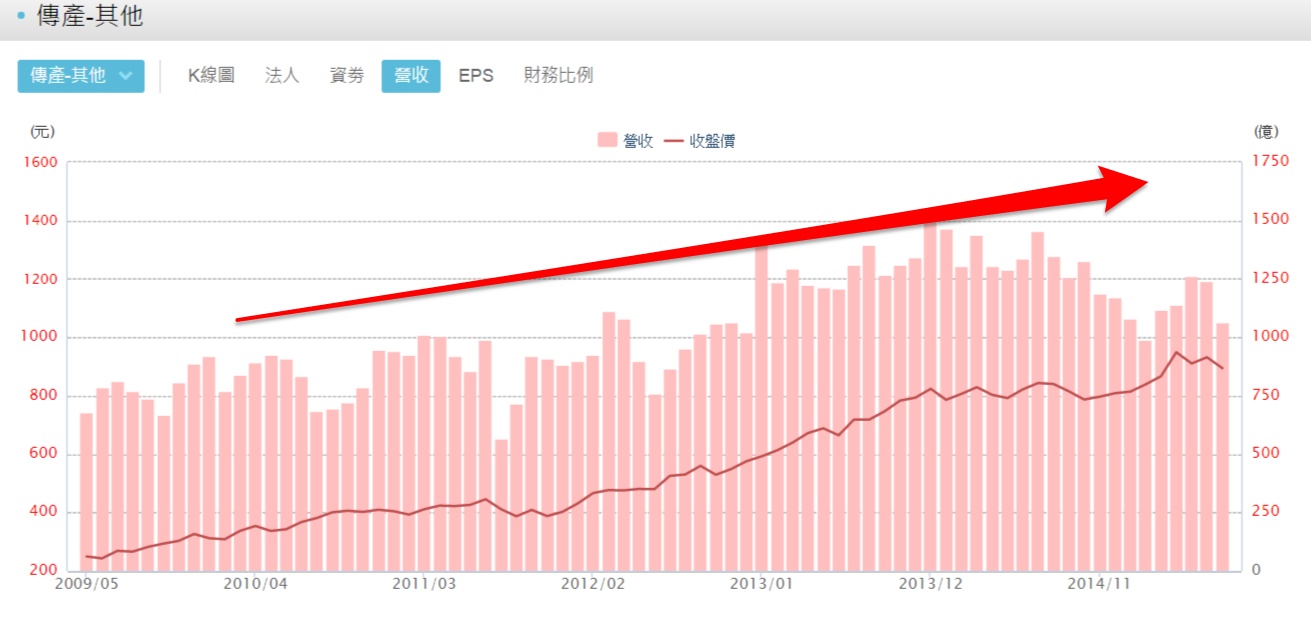The width and height of the screenshot is (1311, 617).
Task: Click the blue bullet beside page title
Action: tap(21, 17)
